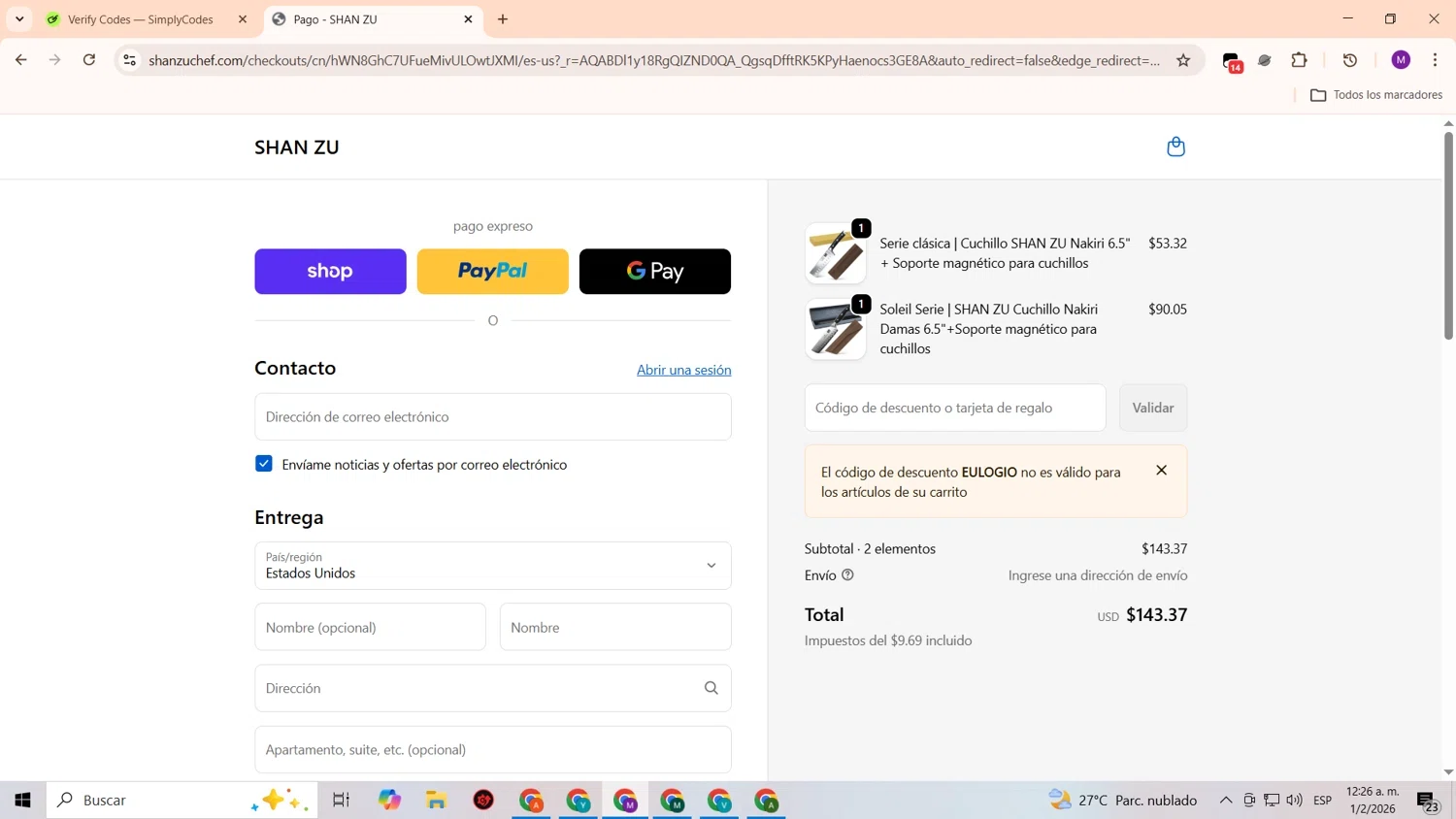Click the Subtotal · 2 elementos text
The height and width of the screenshot is (819, 1456).
(x=870, y=548)
